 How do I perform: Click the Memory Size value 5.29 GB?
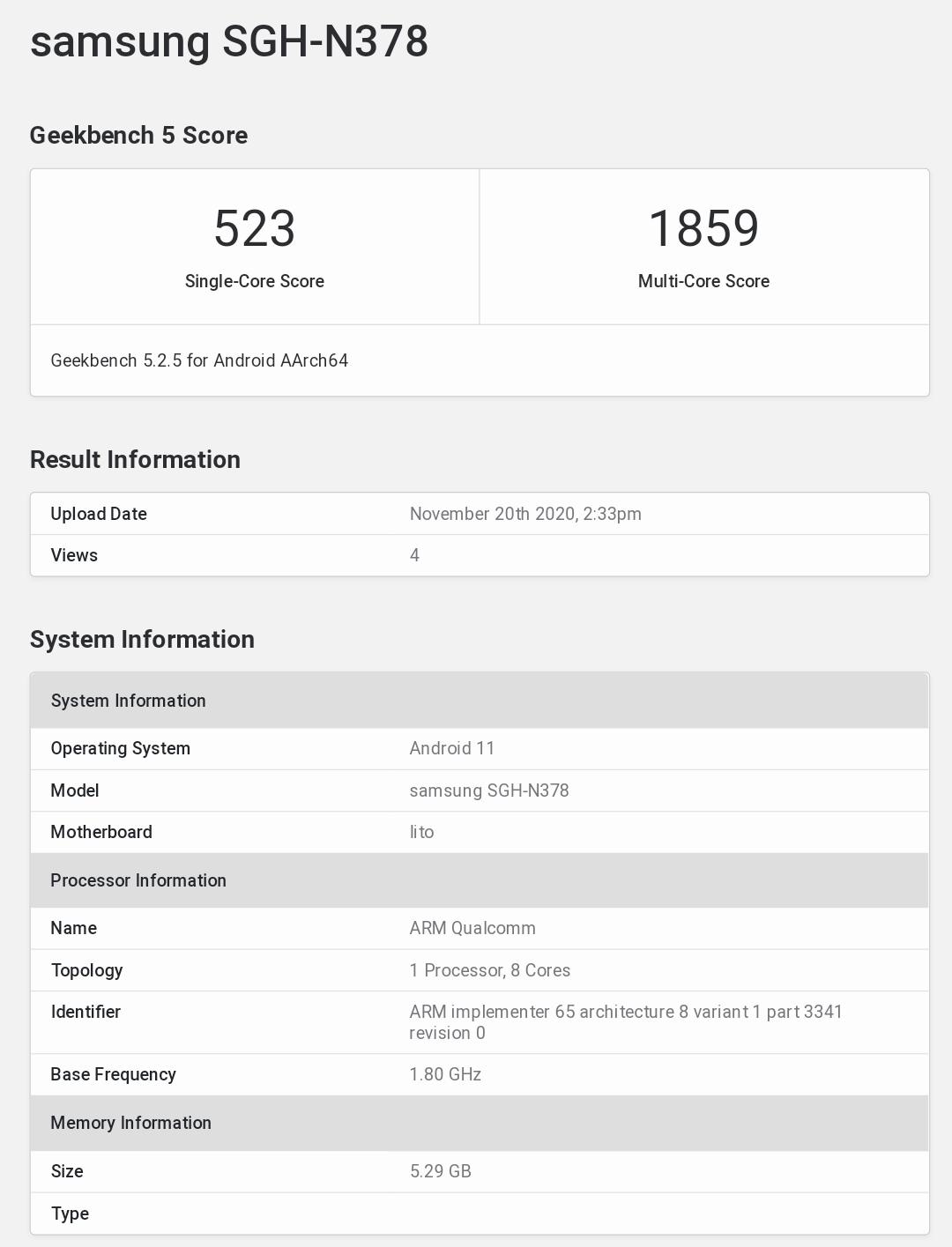(x=441, y=1171)
